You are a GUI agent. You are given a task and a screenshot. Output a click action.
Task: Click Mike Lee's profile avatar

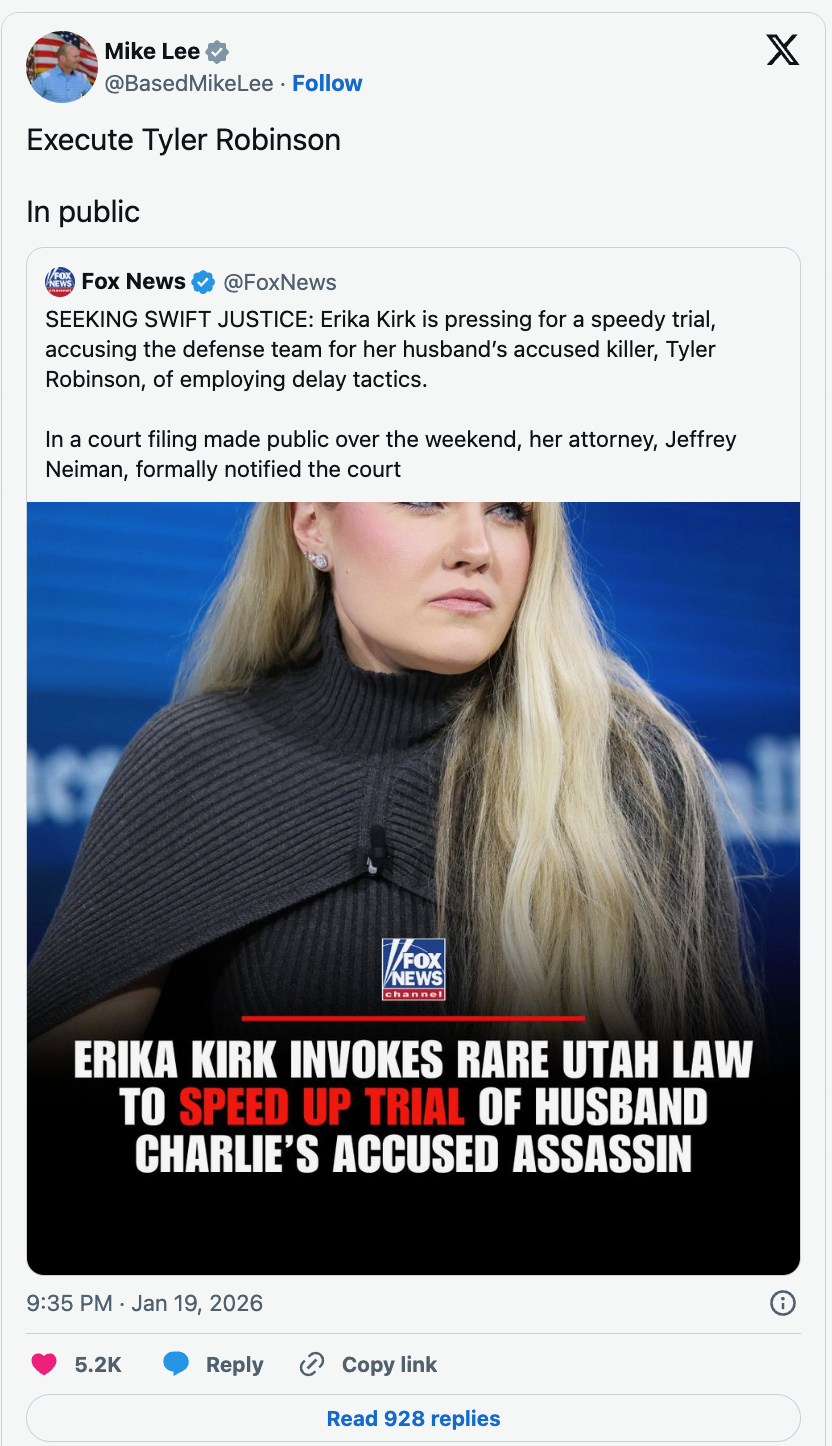coord(62,66)
